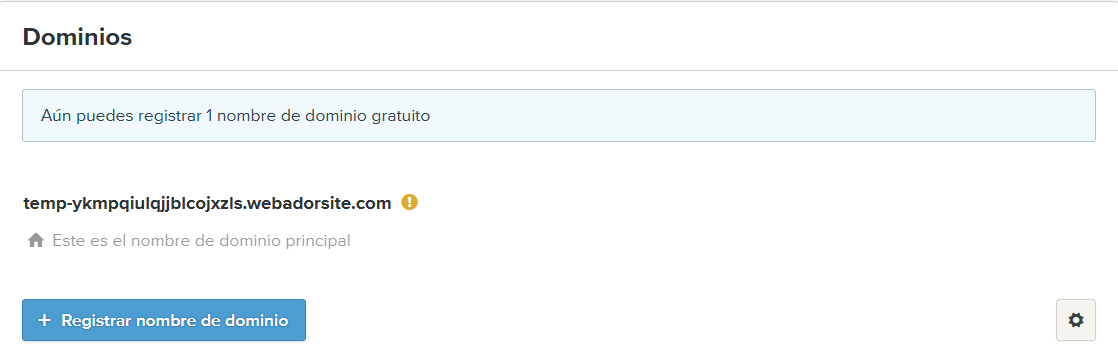The image size is (1118, 360).
Task: Open the cog options button at the right
Action: pos(1075,320)
